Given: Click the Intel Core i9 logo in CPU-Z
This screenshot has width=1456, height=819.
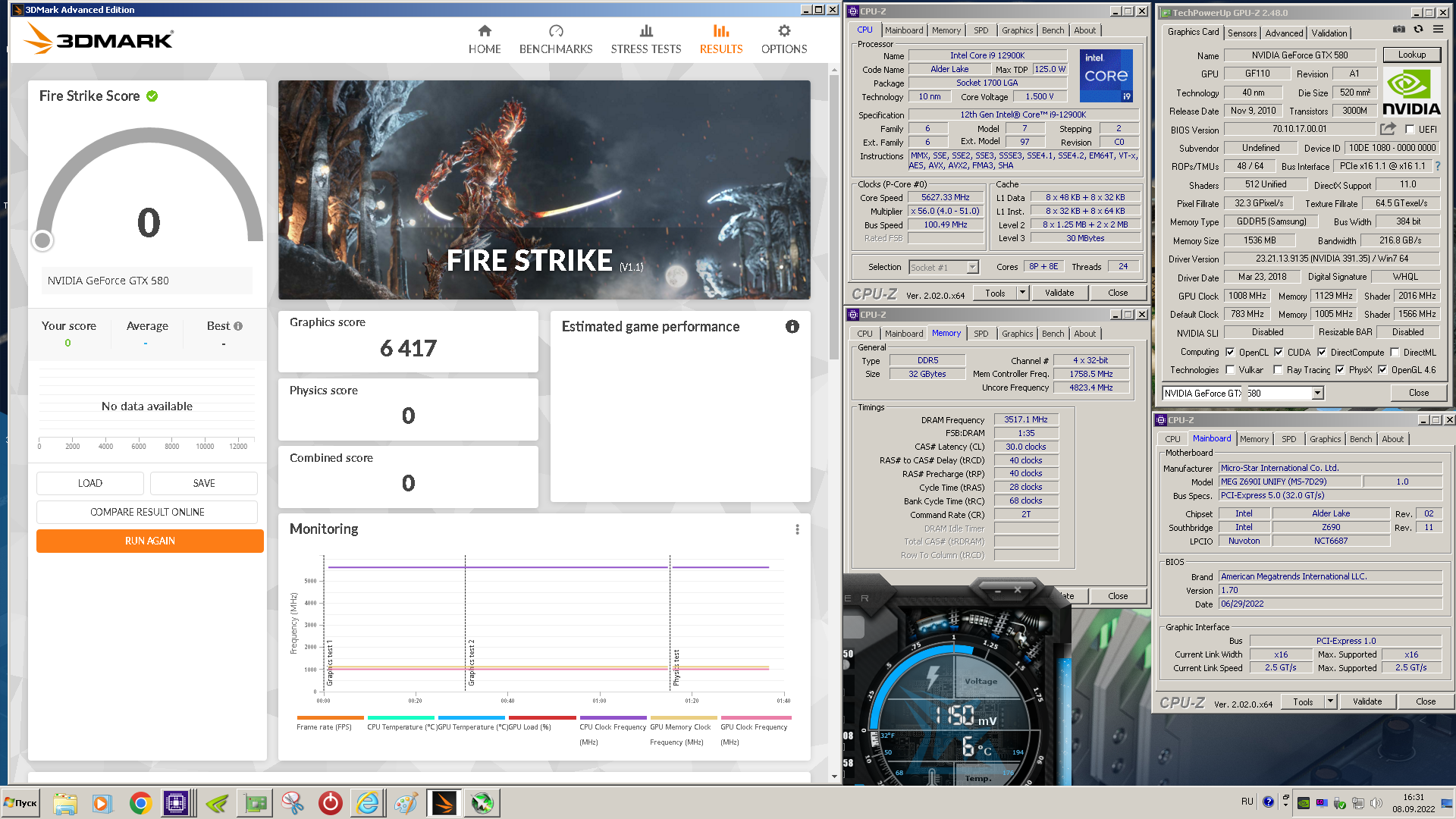Looking at the screenshot, I should coord(1106,76).
